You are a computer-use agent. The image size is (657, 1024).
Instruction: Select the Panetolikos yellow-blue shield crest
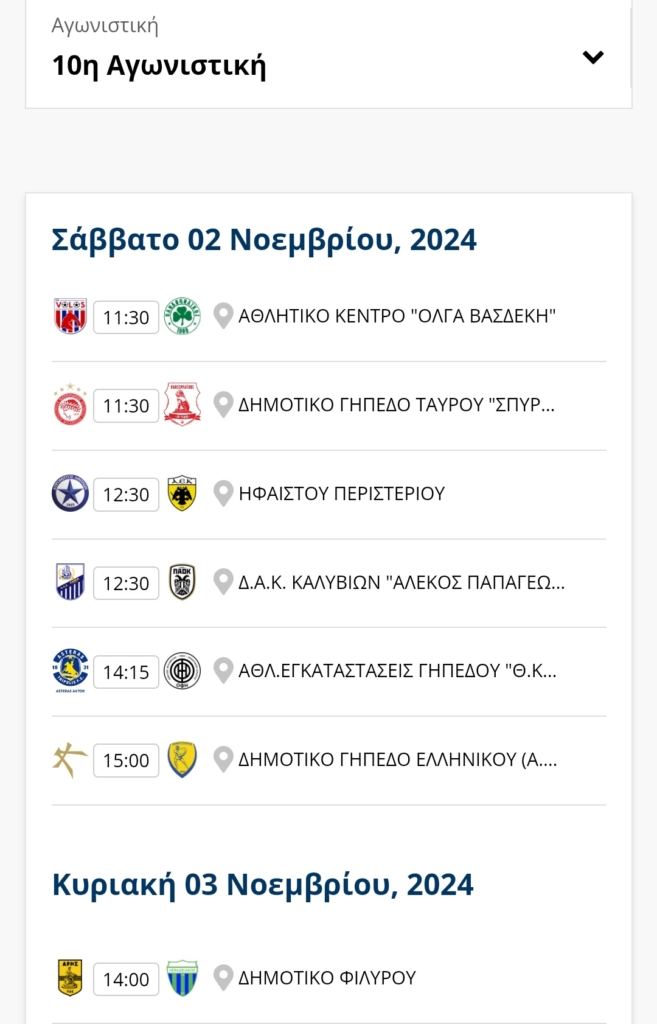pyautogui.click(x=182, y=760)
